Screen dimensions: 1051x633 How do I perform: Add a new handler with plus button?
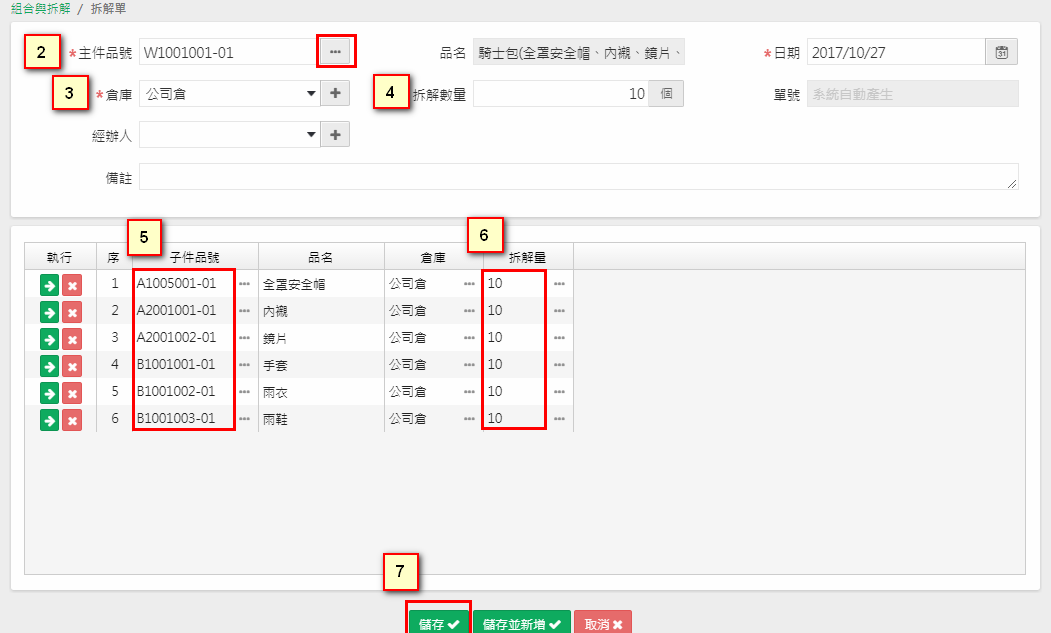[335, 135]
